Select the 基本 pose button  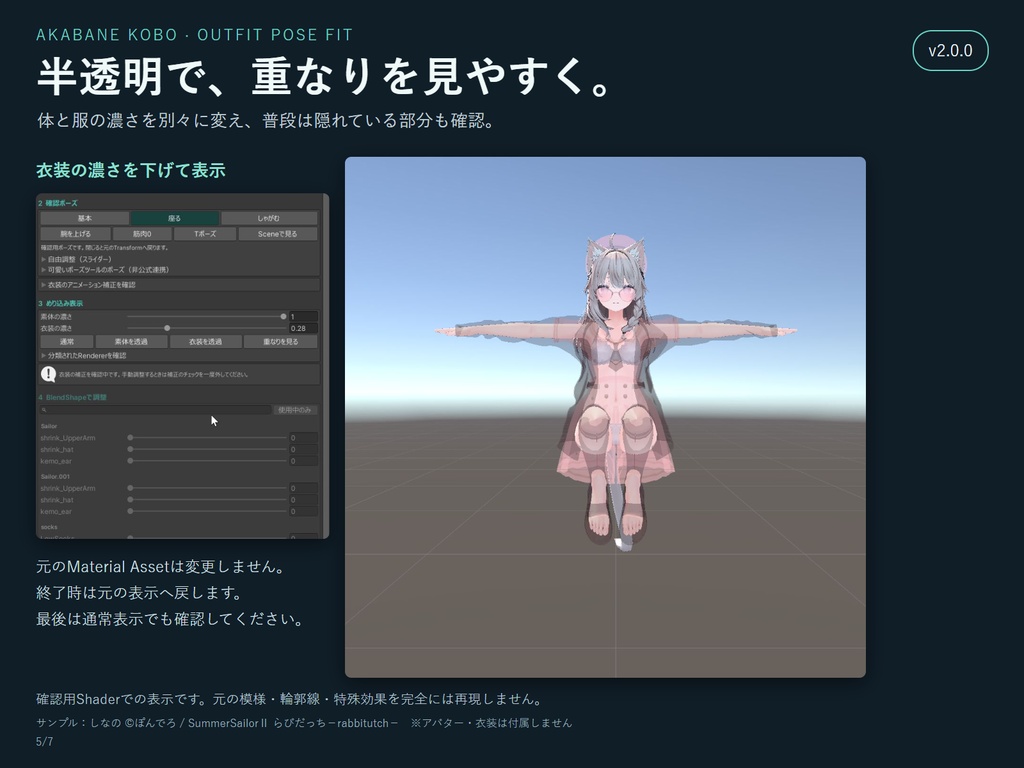[84, 218]
